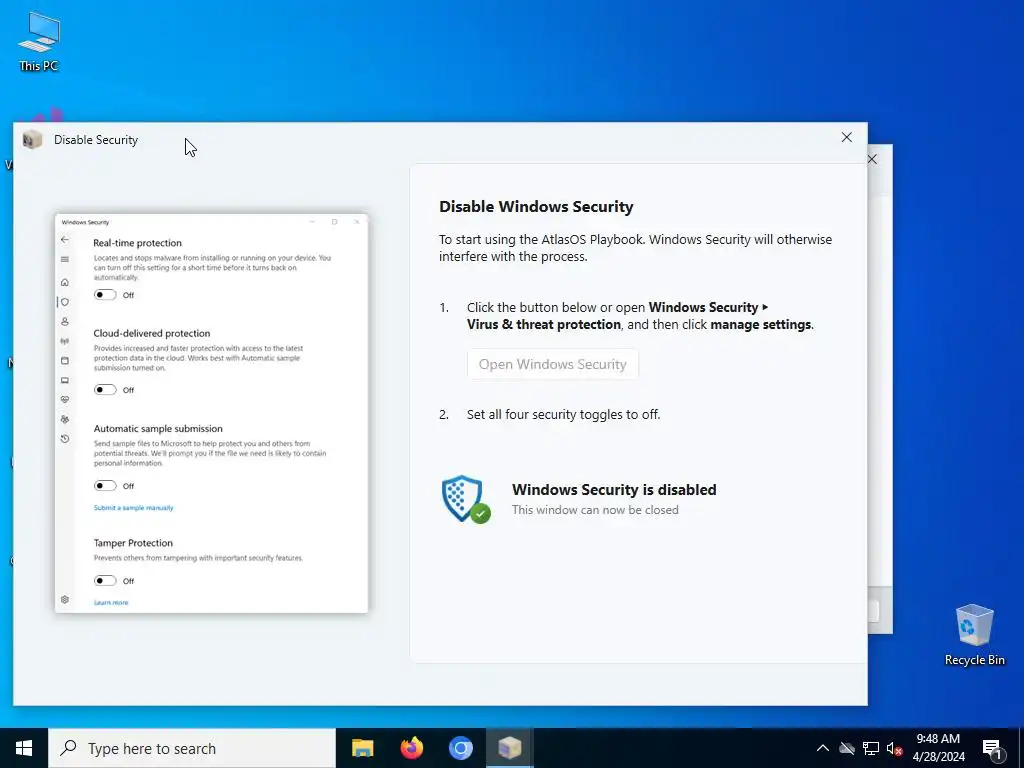Image resolution: width=1024 pixels, height=768 pixels.
Task: Click the Disable Security title bar text
Action: click(96, 140)
